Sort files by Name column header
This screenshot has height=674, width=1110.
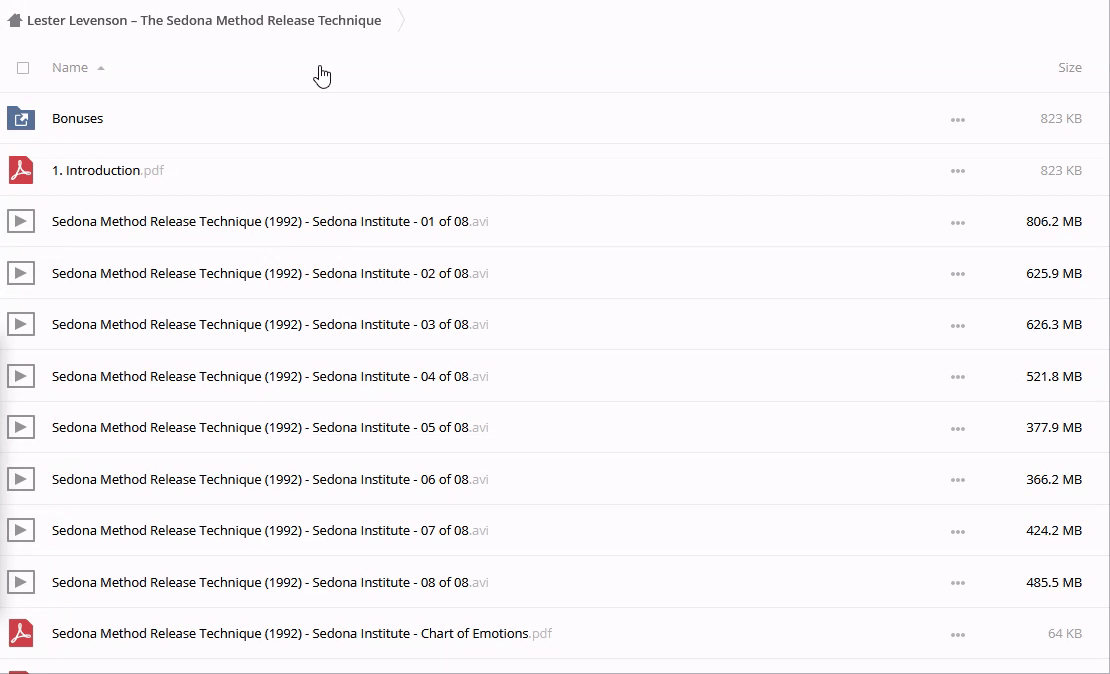point(70,68)
